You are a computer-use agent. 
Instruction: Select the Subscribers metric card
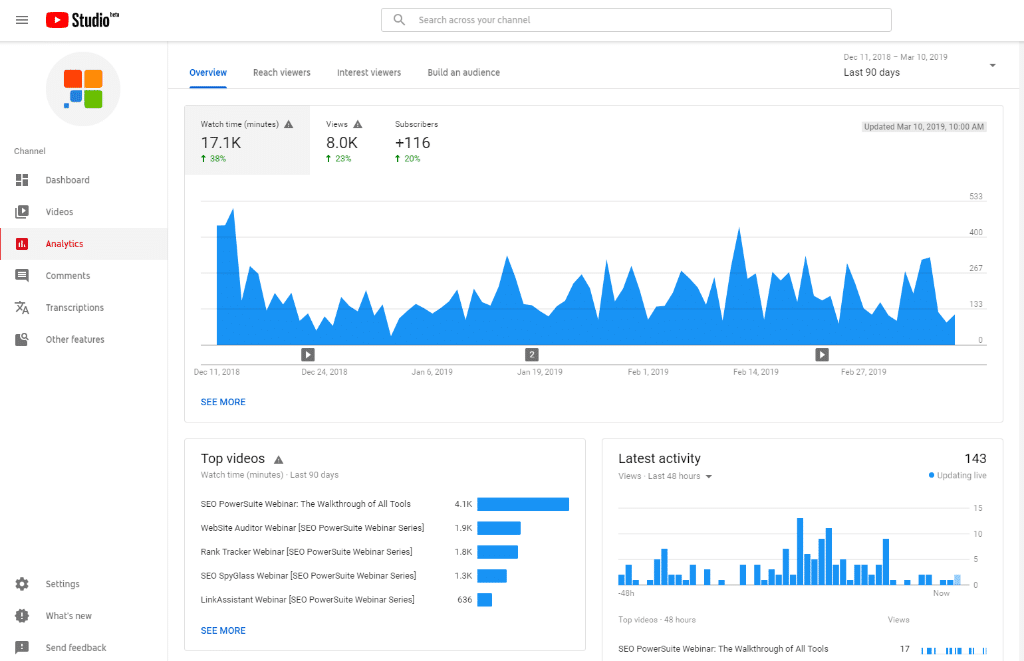[x=412, y=141]
